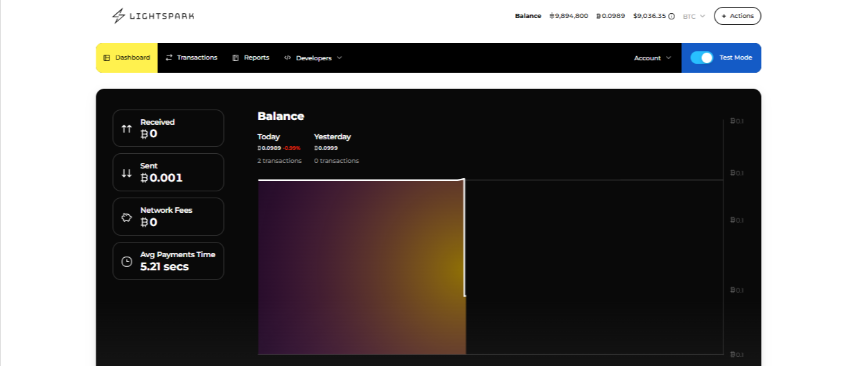Click the Sent down-arrows icon
This screenshot has width=860, height=366.
(127, 173)
